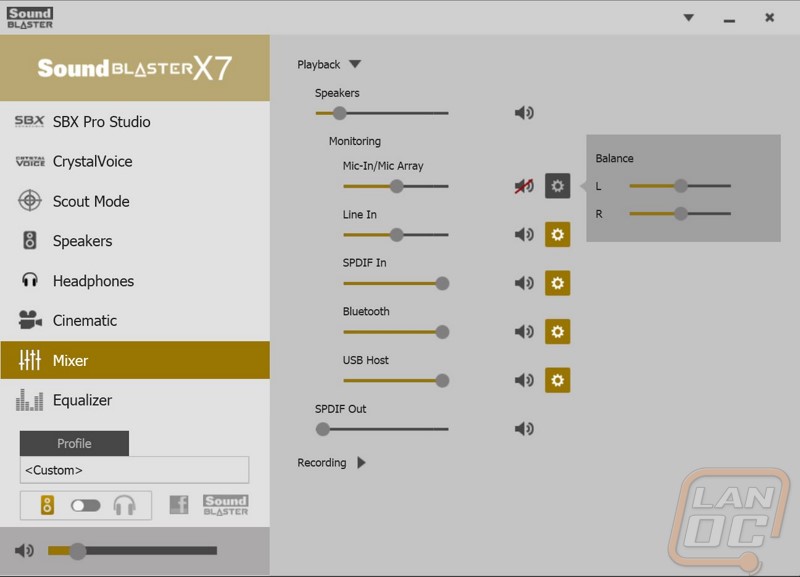
Task: Collapse the Playback section
Action: pyautogui.click(x=355, y=64)
